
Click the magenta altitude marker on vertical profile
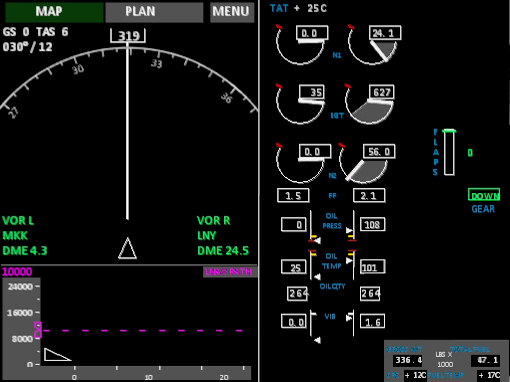[38, 330]
